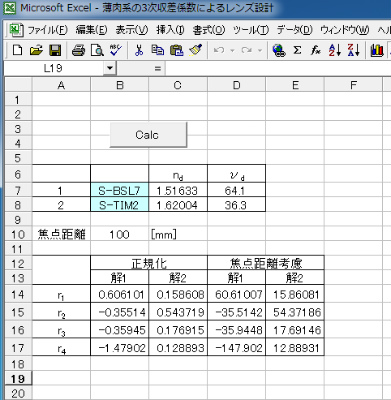Screen dimensions: 391x400
Task: Click the Copy icon
Action: [157, 50]
